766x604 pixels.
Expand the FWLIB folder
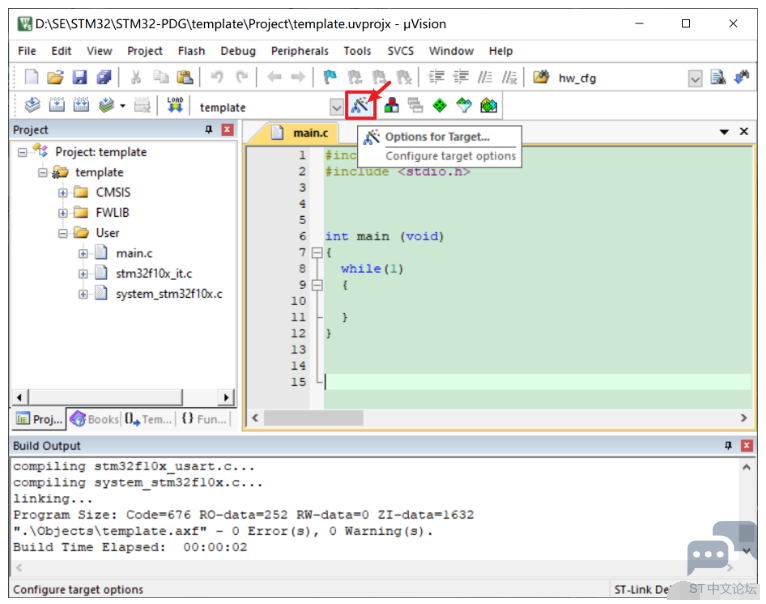pyautogui.click(x=63, y=213)
